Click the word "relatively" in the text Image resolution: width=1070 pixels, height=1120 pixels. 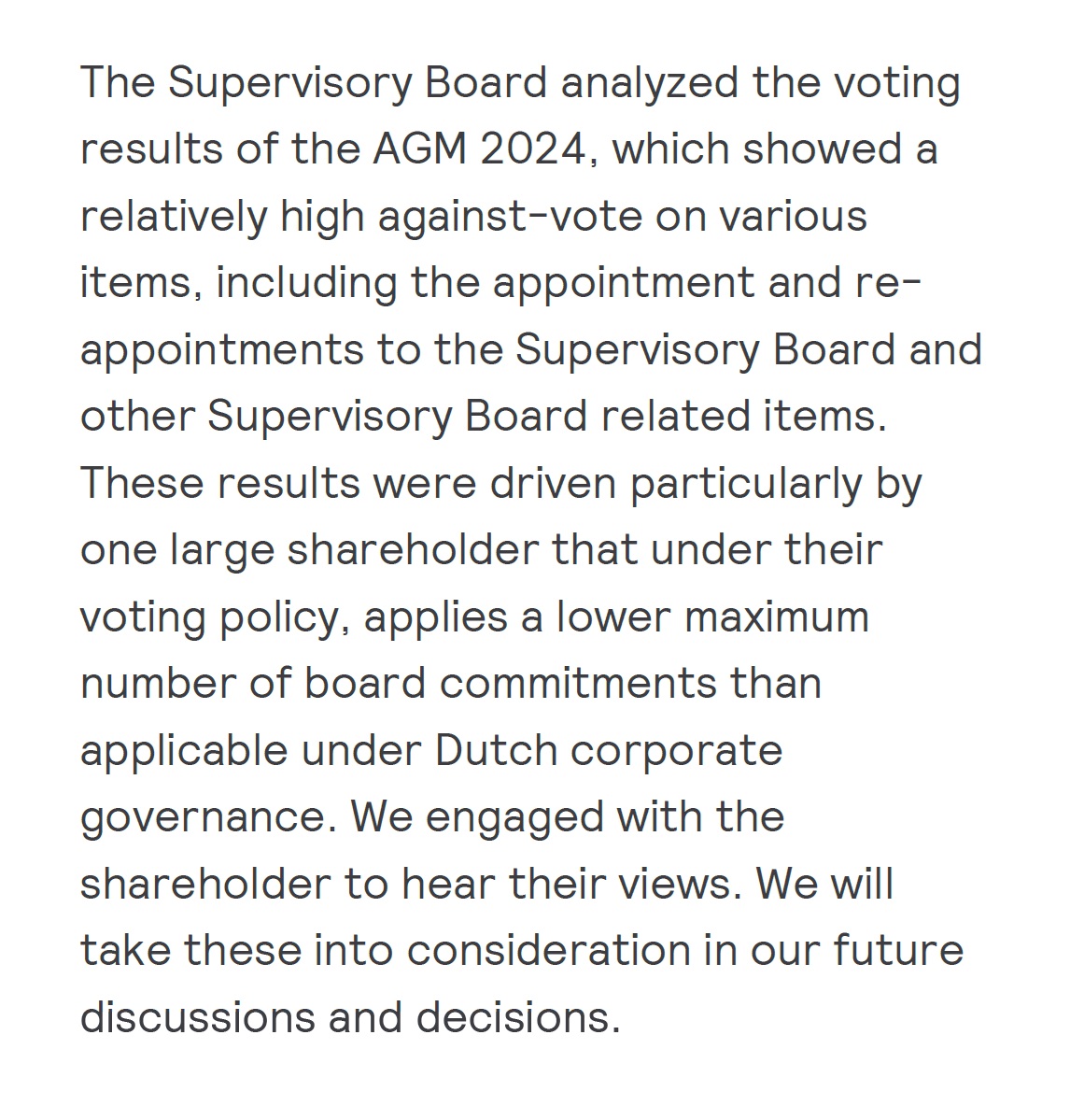click(174, 217)
